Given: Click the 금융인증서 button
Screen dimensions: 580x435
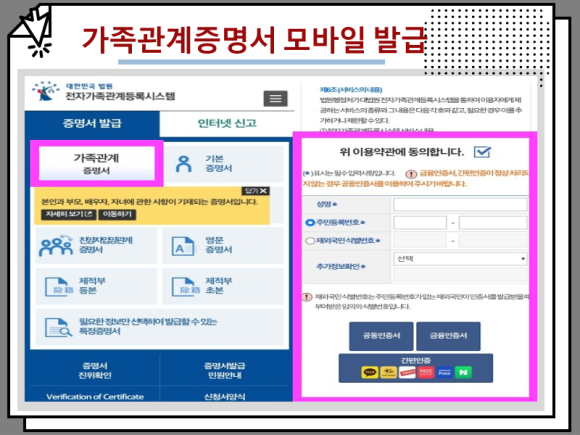Looking at the screenshot, I should pos(448,336).
